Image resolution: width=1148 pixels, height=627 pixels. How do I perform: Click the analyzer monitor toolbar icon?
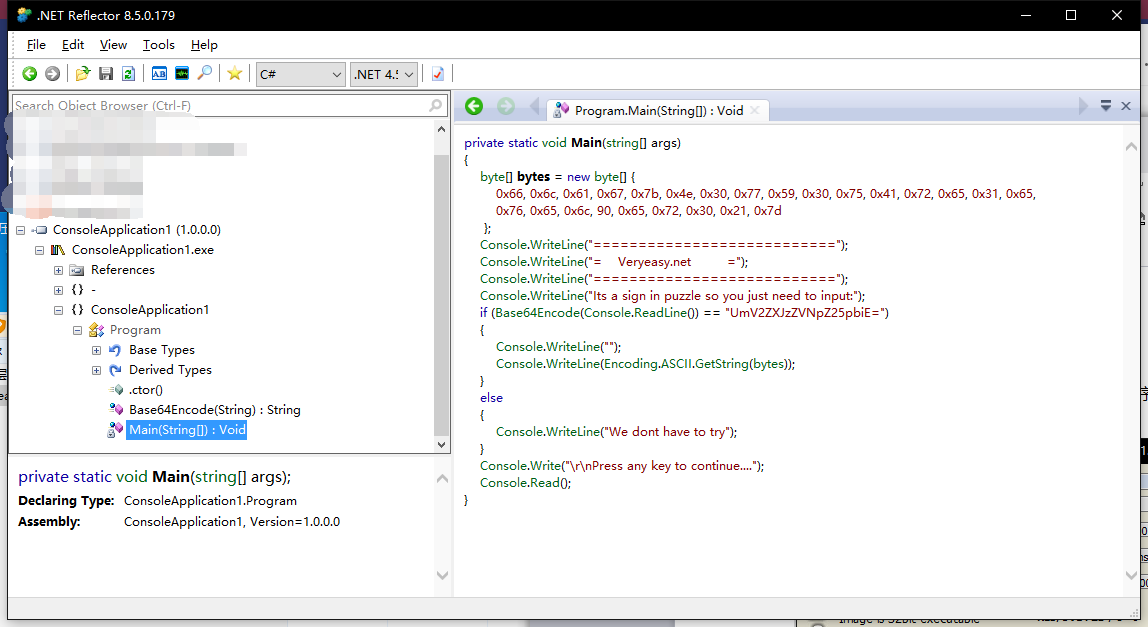tap(182, 74)
